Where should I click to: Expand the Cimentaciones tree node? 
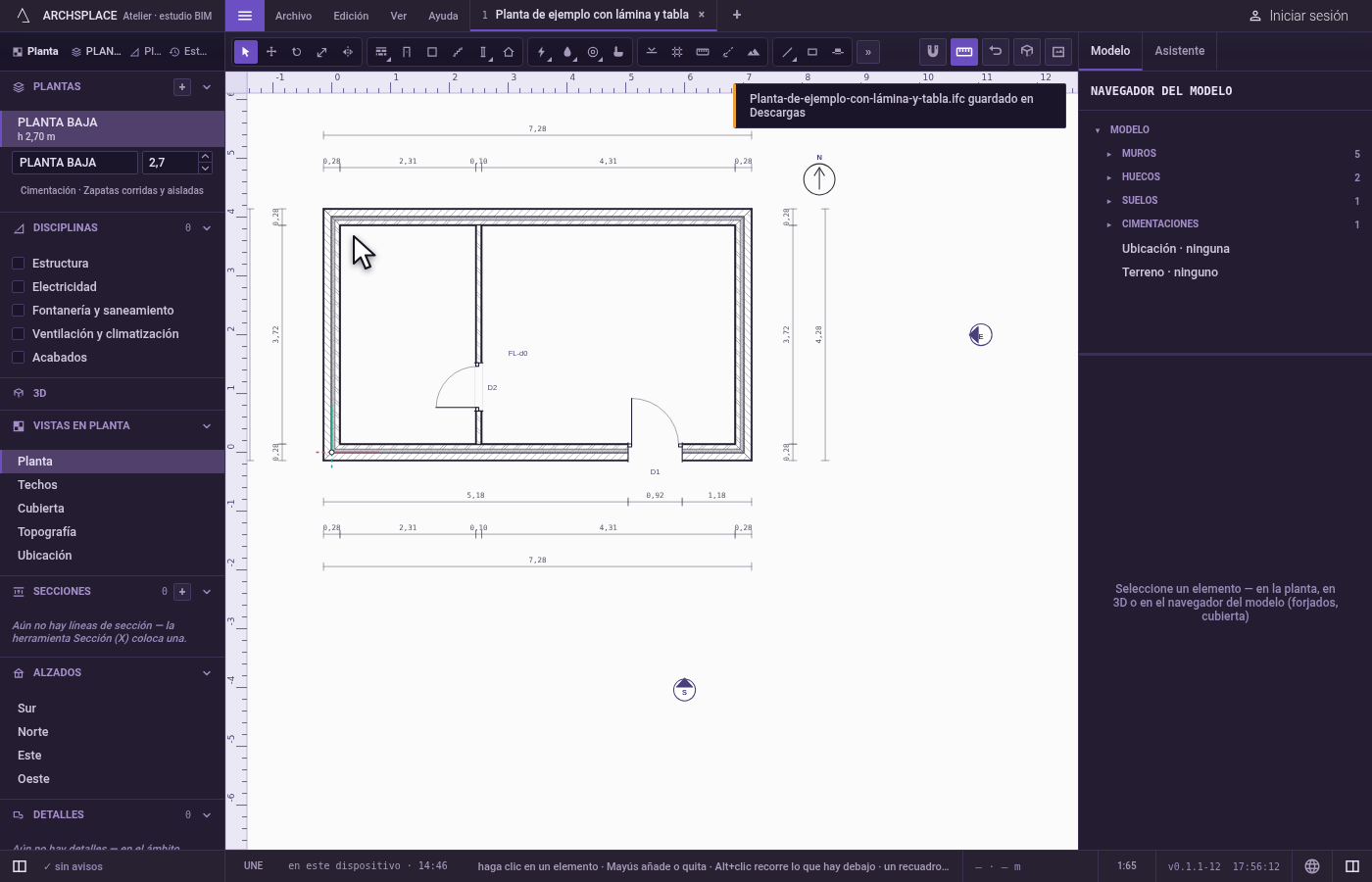1109,224
